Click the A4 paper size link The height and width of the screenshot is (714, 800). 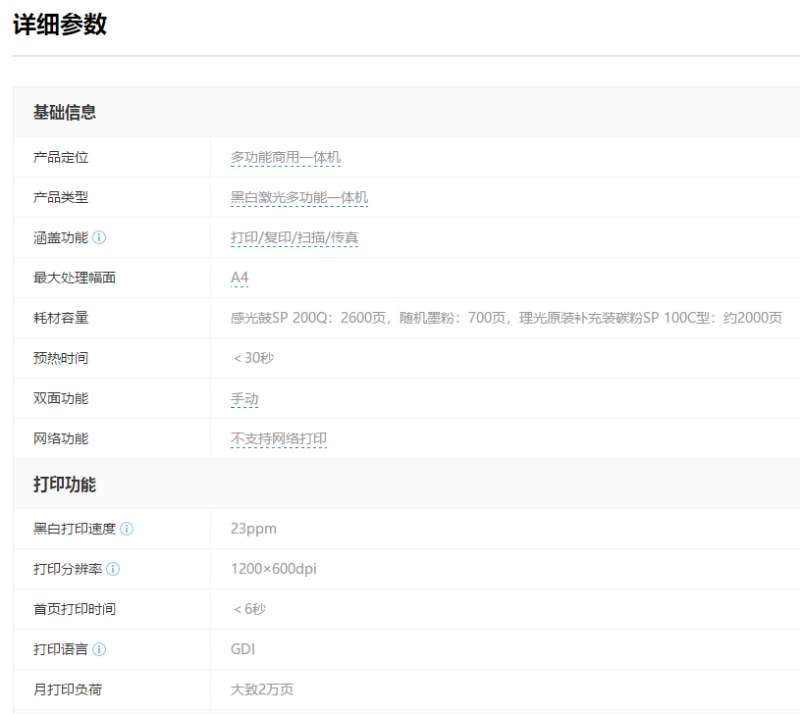tap(240, 278)
